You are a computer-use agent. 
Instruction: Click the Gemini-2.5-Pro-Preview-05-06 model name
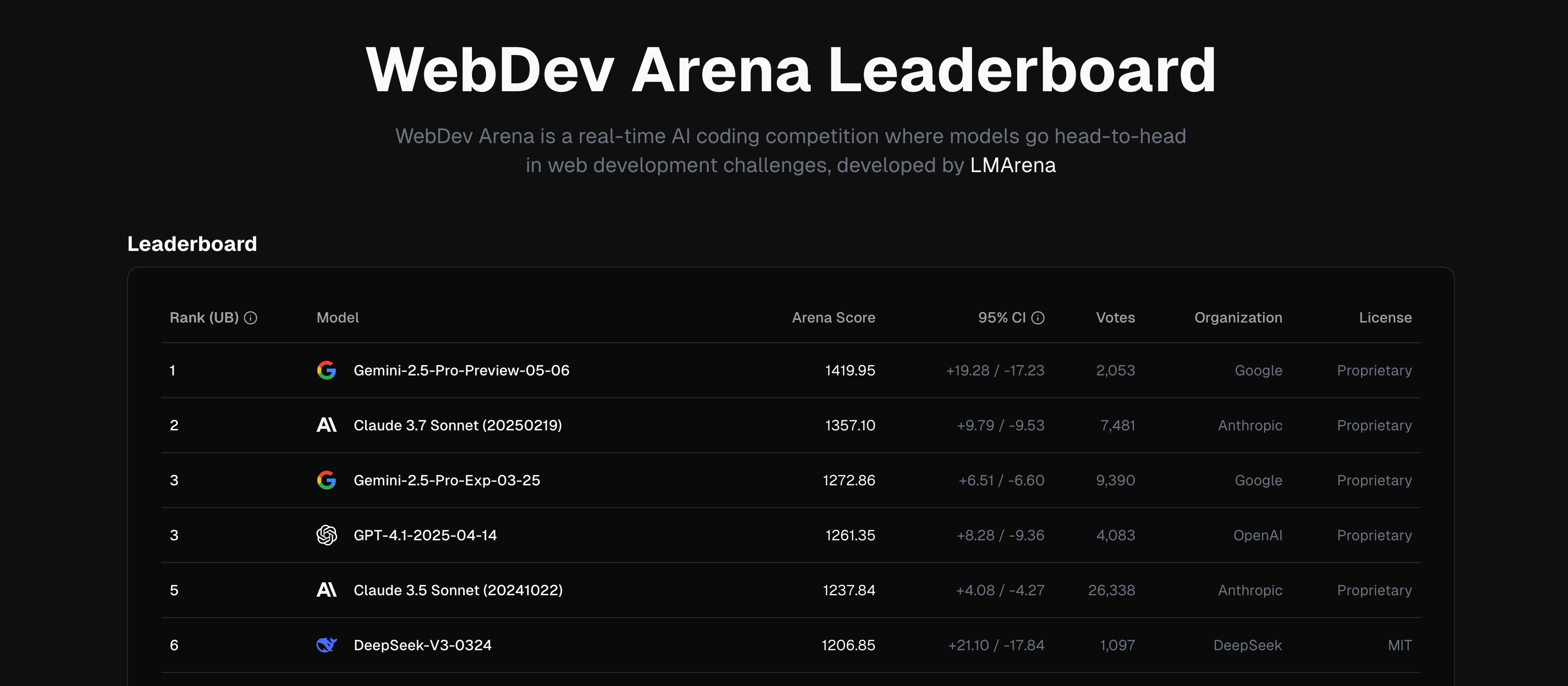[x=461, y=370]
